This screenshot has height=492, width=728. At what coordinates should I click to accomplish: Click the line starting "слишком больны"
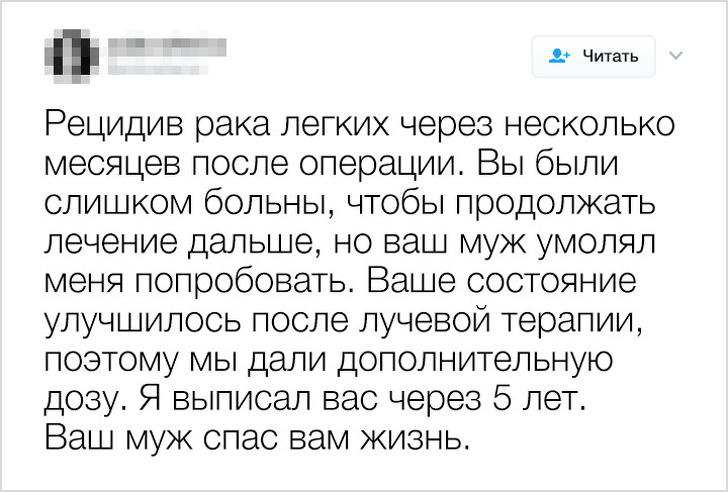coord(350,205)
